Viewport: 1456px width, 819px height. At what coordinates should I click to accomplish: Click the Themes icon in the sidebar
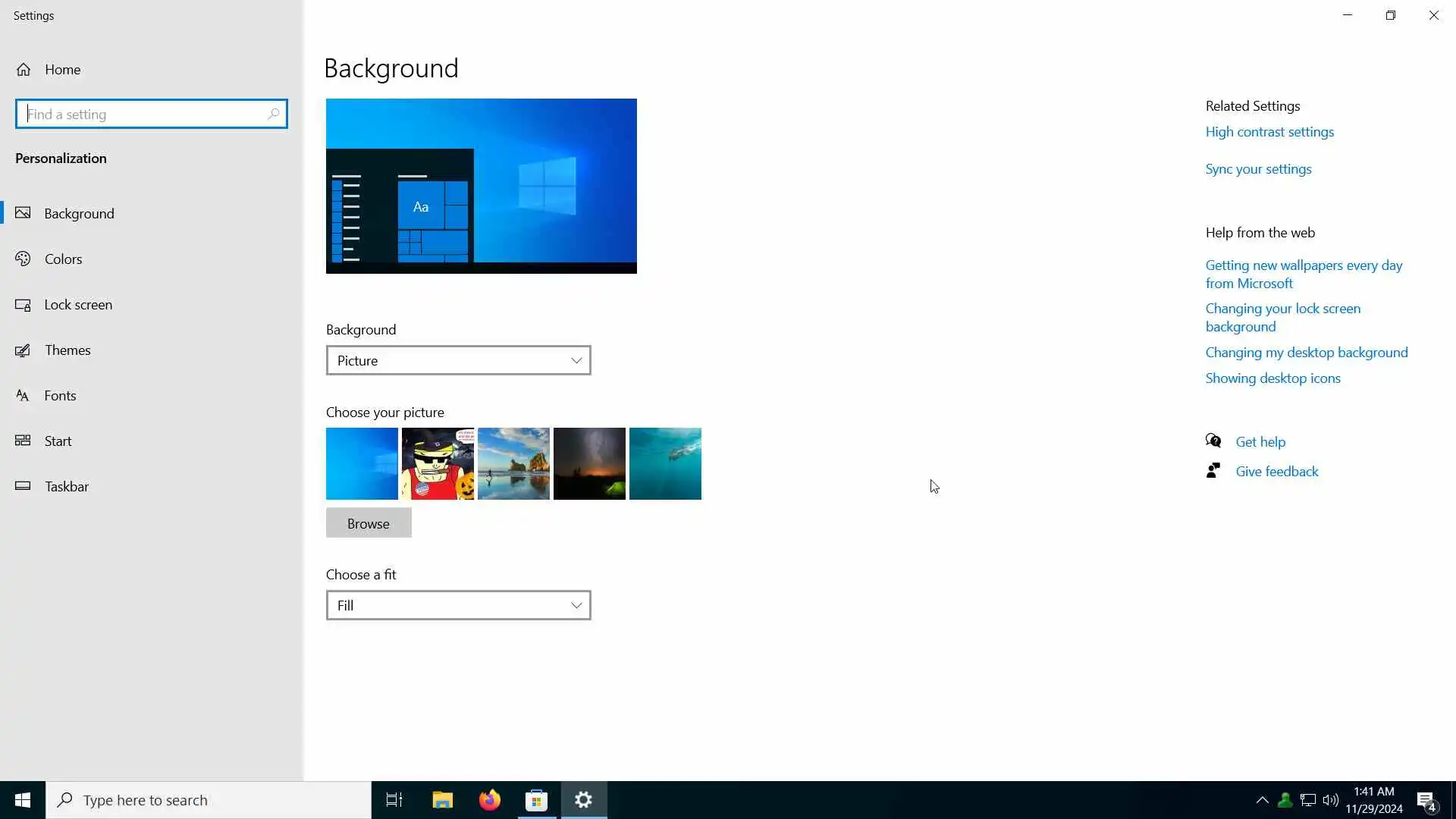tap(24, 350)
